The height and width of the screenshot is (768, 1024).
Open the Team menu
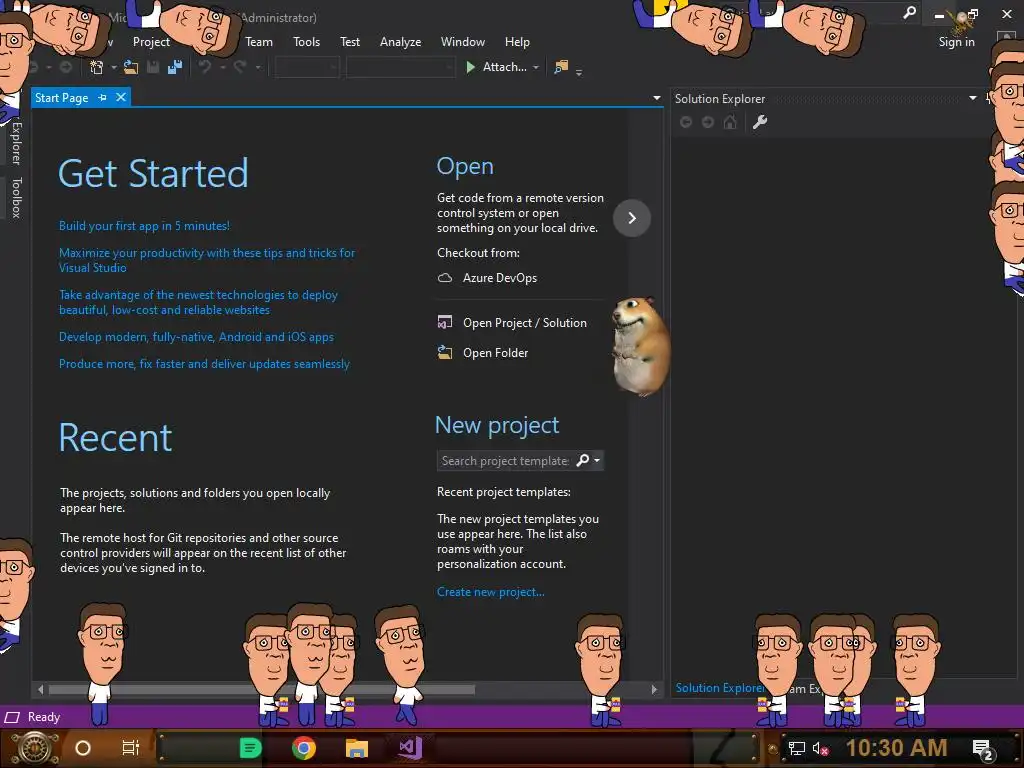coord(259,42)
